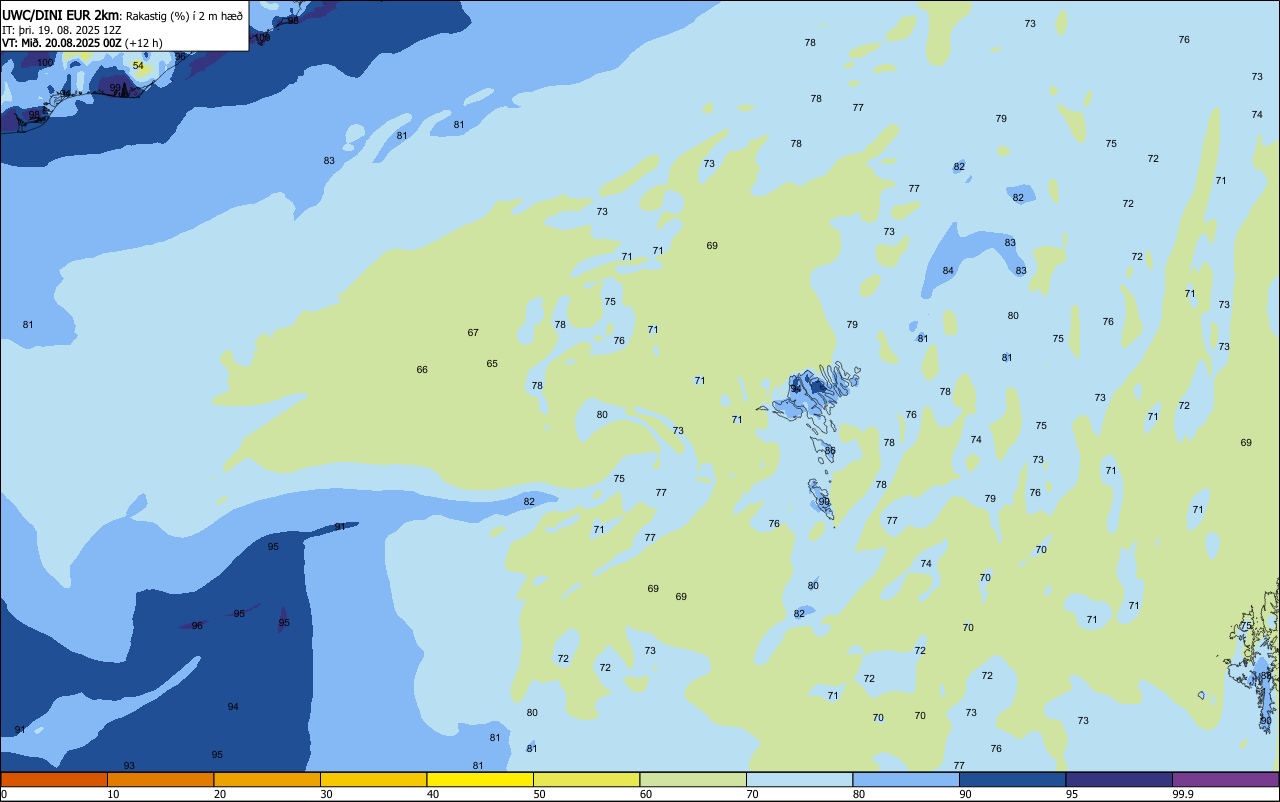Pick the 60–70 light green legend swatch
The image size is (1280, 802).
coord(693,779)
